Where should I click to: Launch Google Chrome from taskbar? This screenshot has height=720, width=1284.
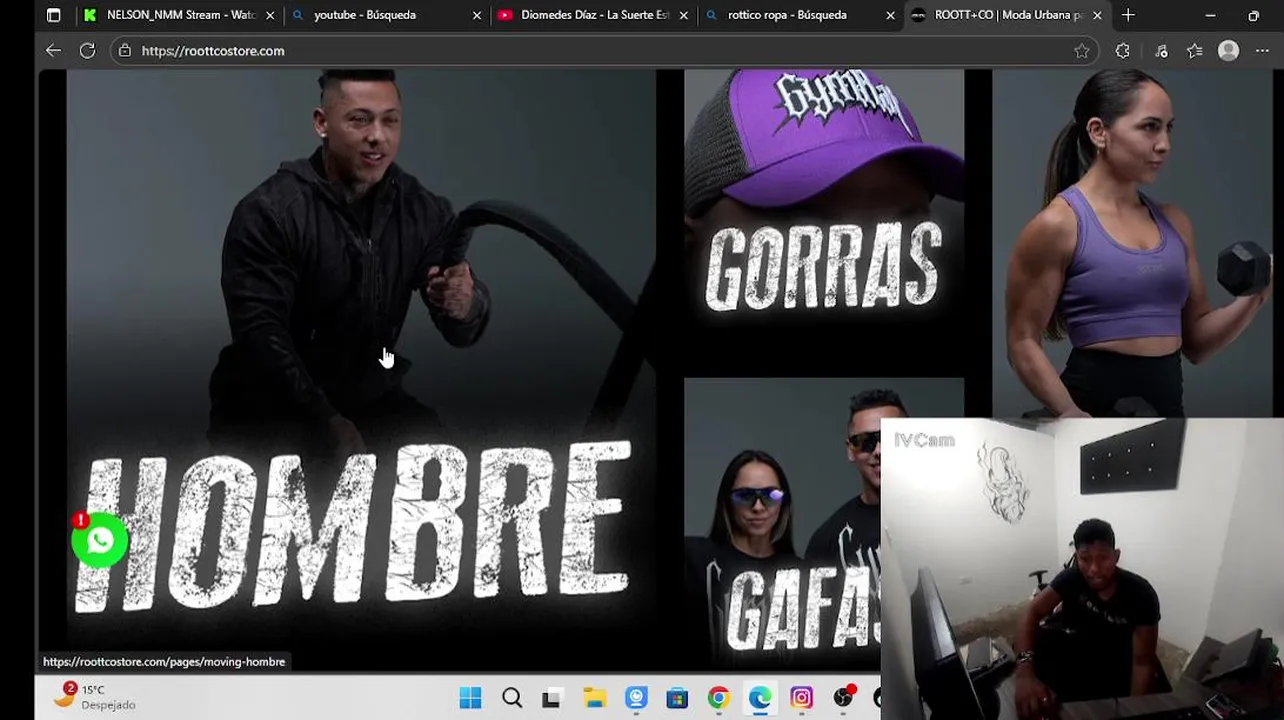pos(718,698)
